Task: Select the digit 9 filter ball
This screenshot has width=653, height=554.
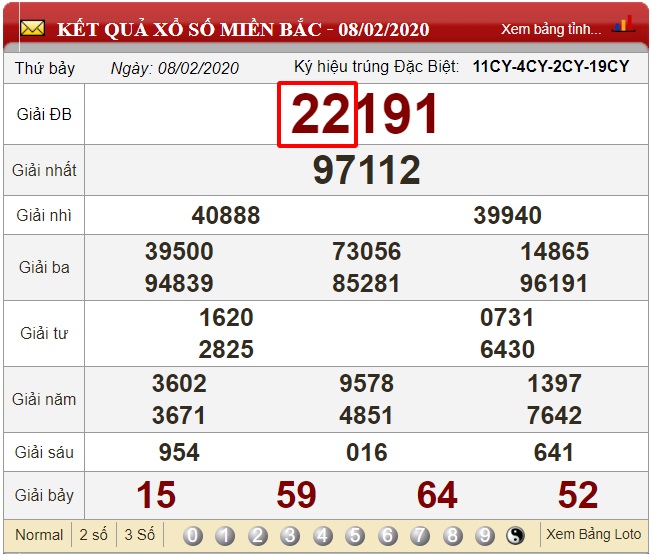Action: point(484,535)
